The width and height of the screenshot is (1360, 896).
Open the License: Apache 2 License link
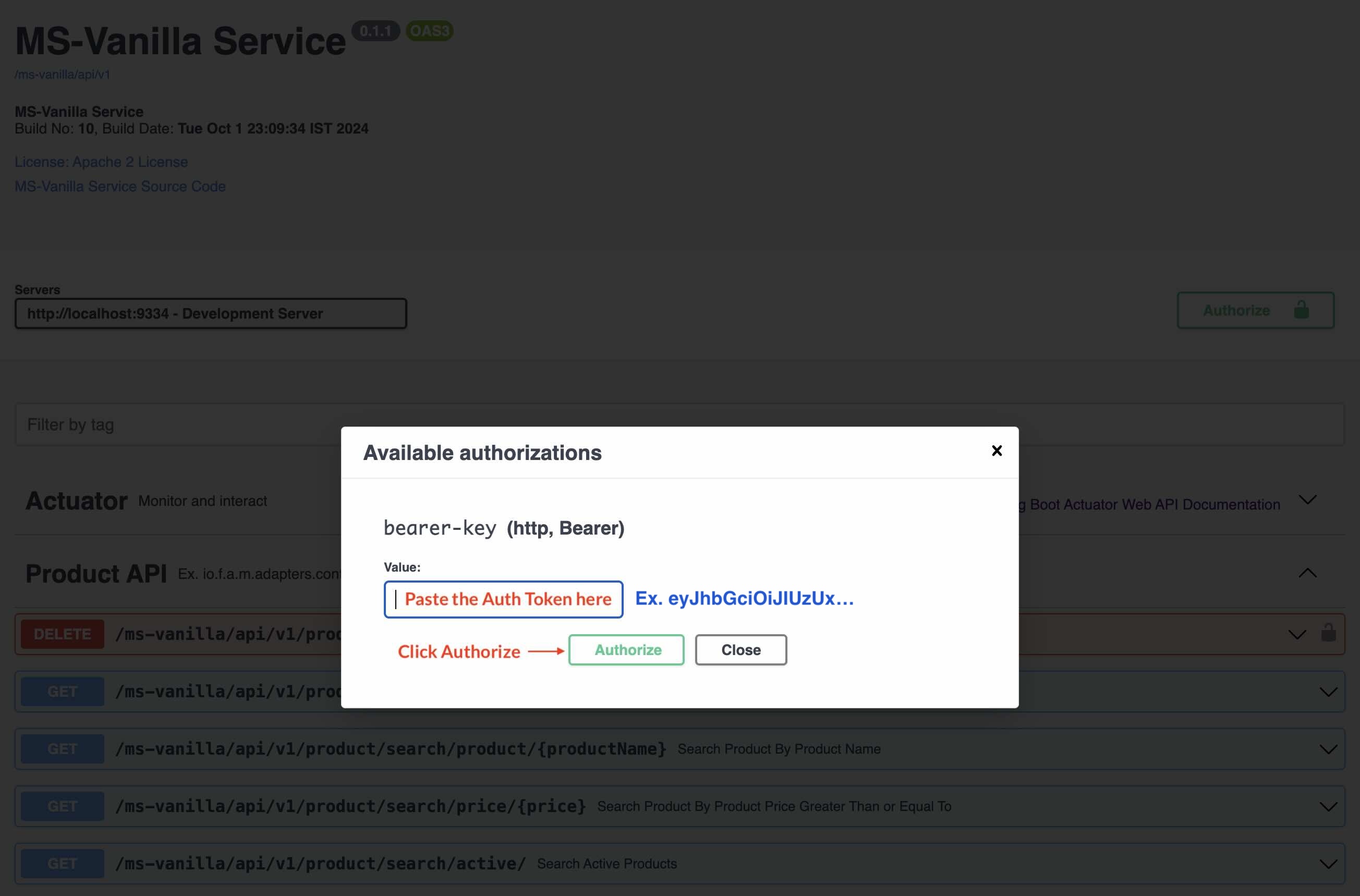click(x=101, y=162)
